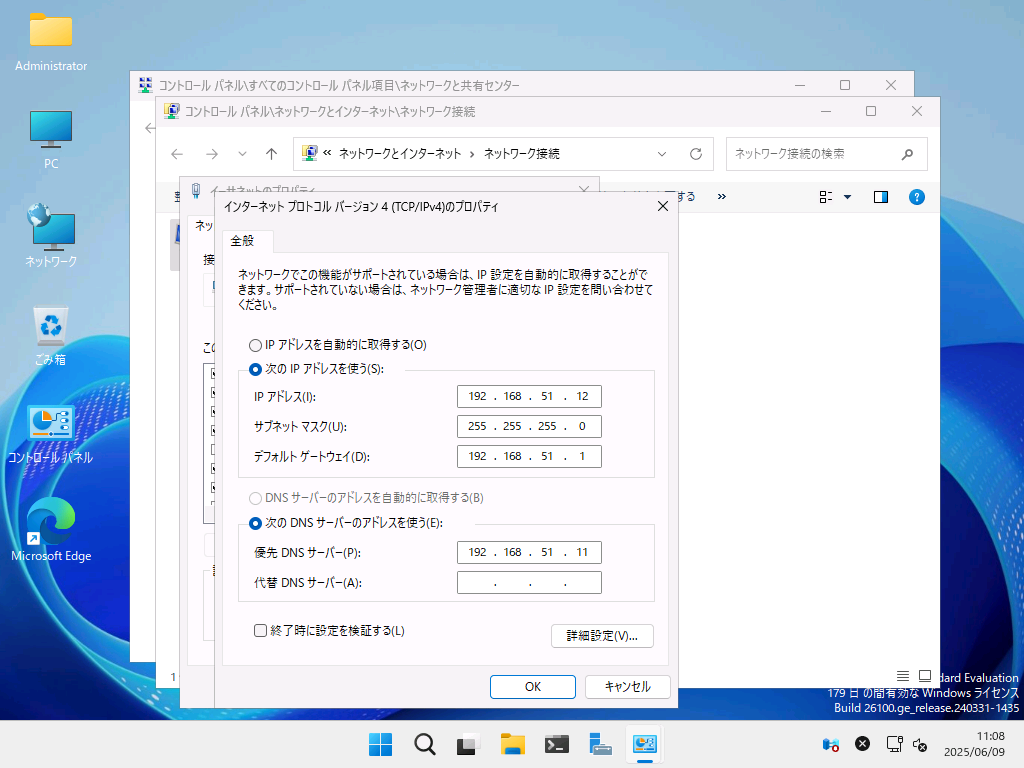
Task: Click the empty 代替 DNS サーバー field
Action: [x=529, y=583]
